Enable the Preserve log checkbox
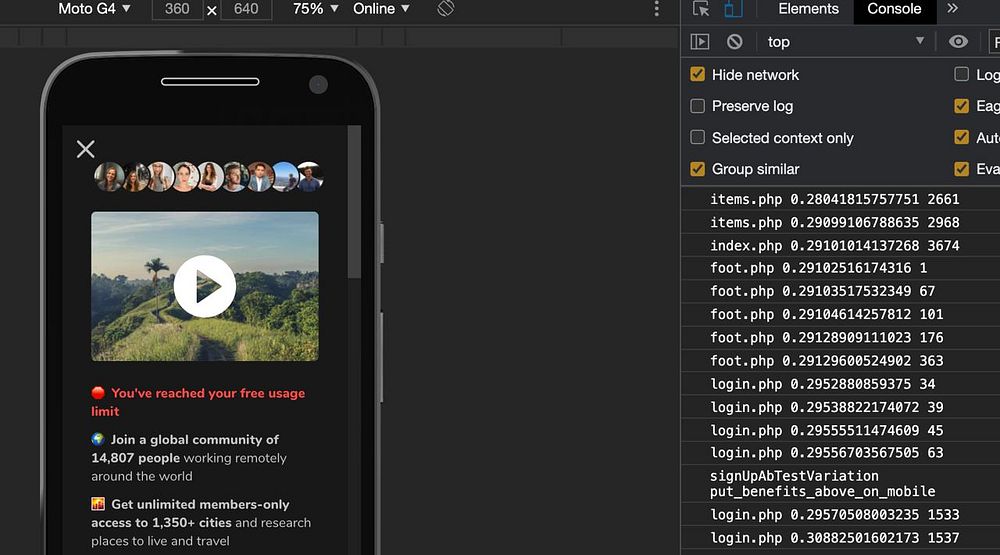Screen dimensions: 1000x555 698,106
